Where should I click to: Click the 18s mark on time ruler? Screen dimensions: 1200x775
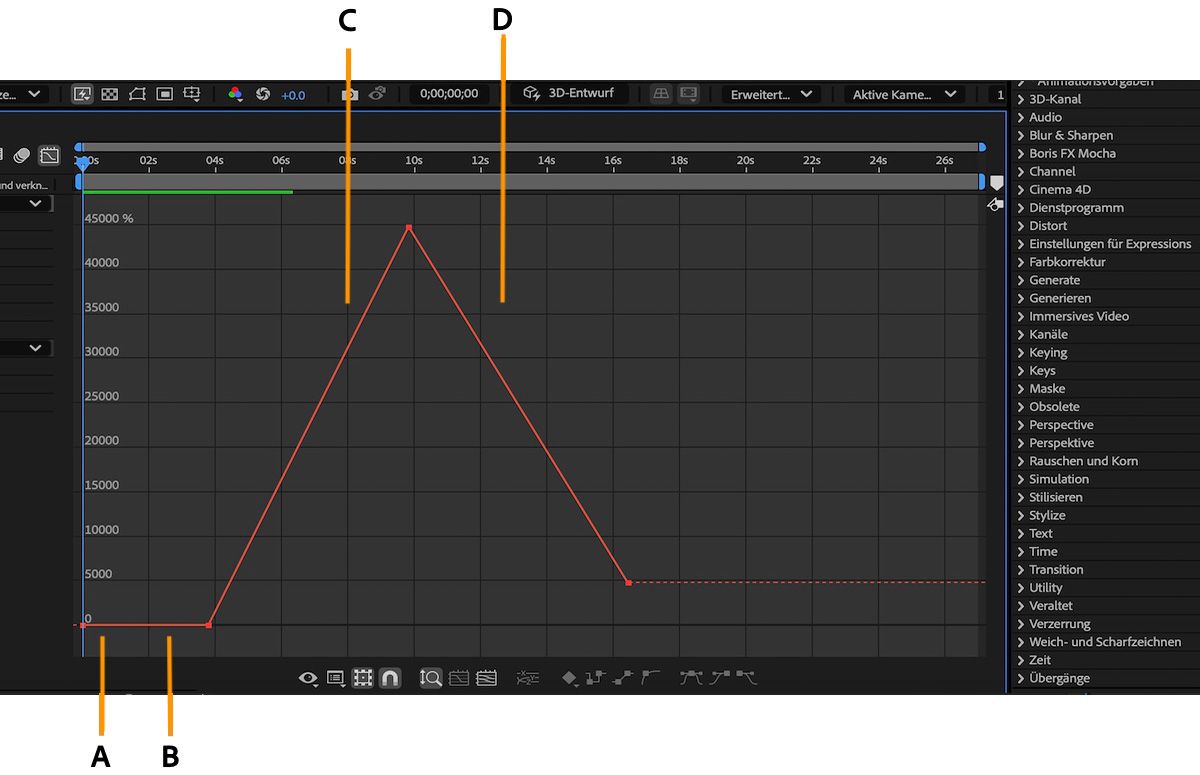click(x=679, y=160)
